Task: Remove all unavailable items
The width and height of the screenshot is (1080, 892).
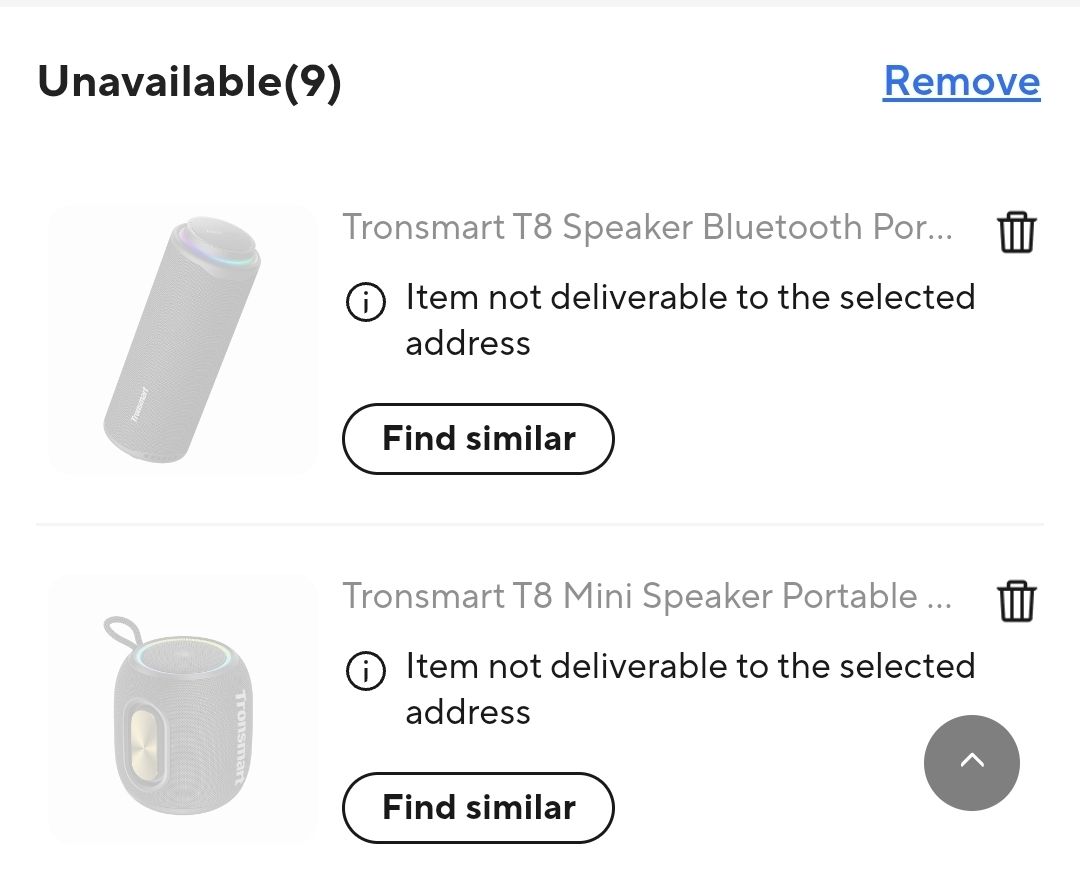Action: 961,81
